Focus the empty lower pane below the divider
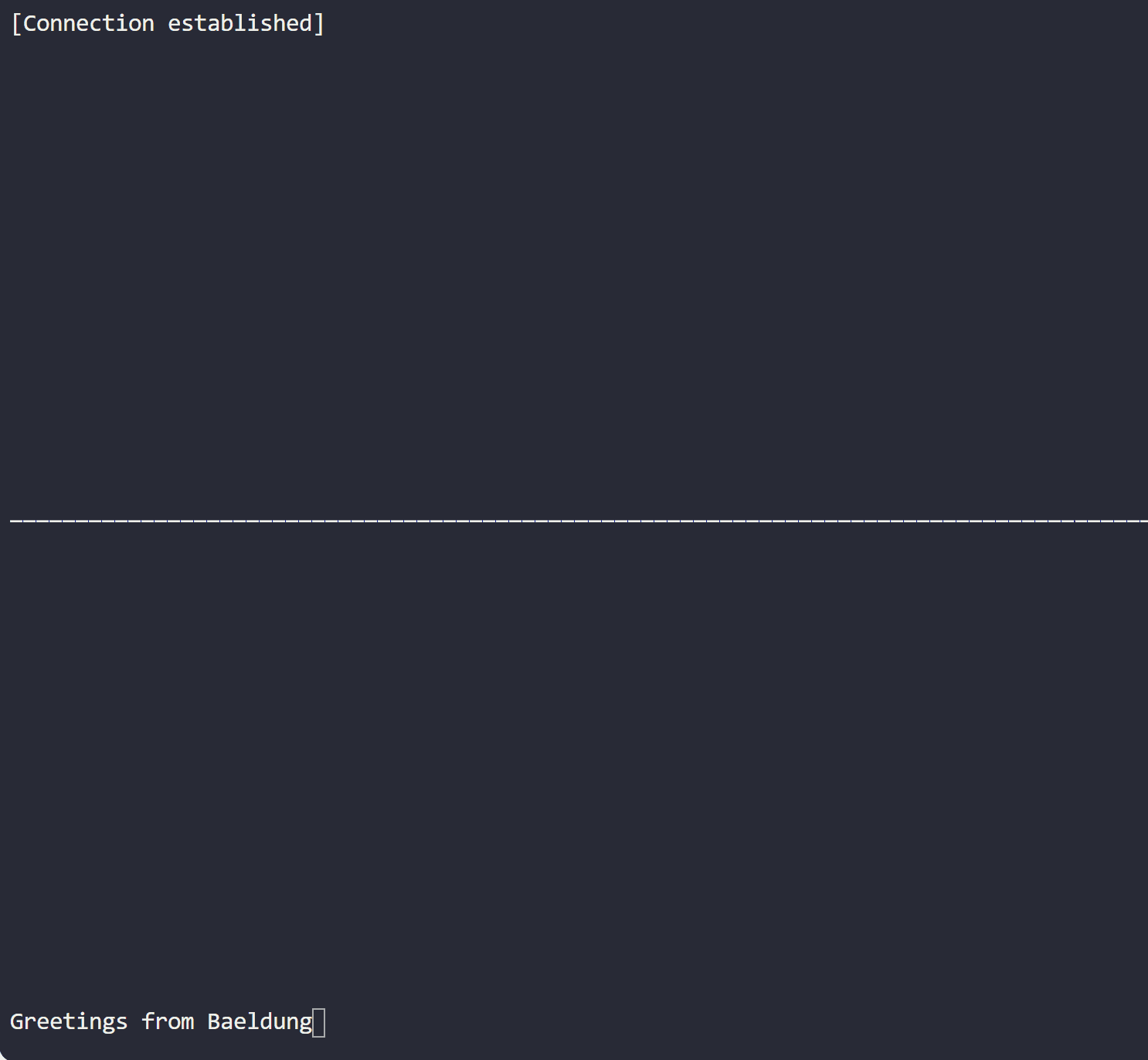1148x1060 pixels. [573, 757]
